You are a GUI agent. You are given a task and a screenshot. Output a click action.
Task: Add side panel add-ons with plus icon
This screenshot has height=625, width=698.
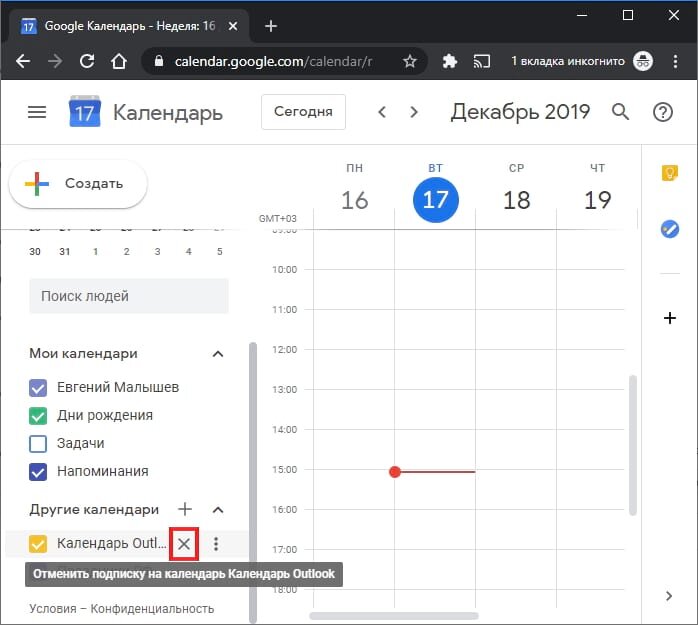coord(670,318)
